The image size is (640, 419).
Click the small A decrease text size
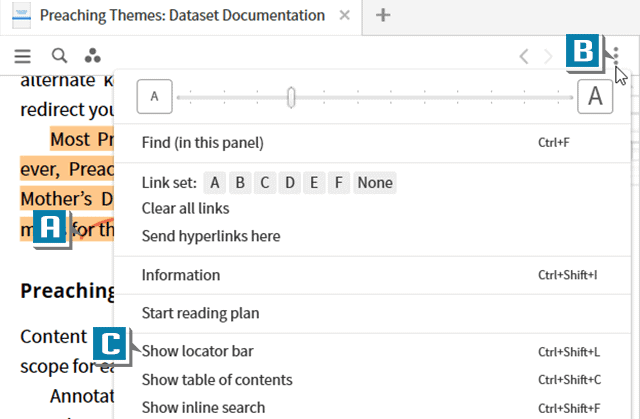click(x=154, y=97)
